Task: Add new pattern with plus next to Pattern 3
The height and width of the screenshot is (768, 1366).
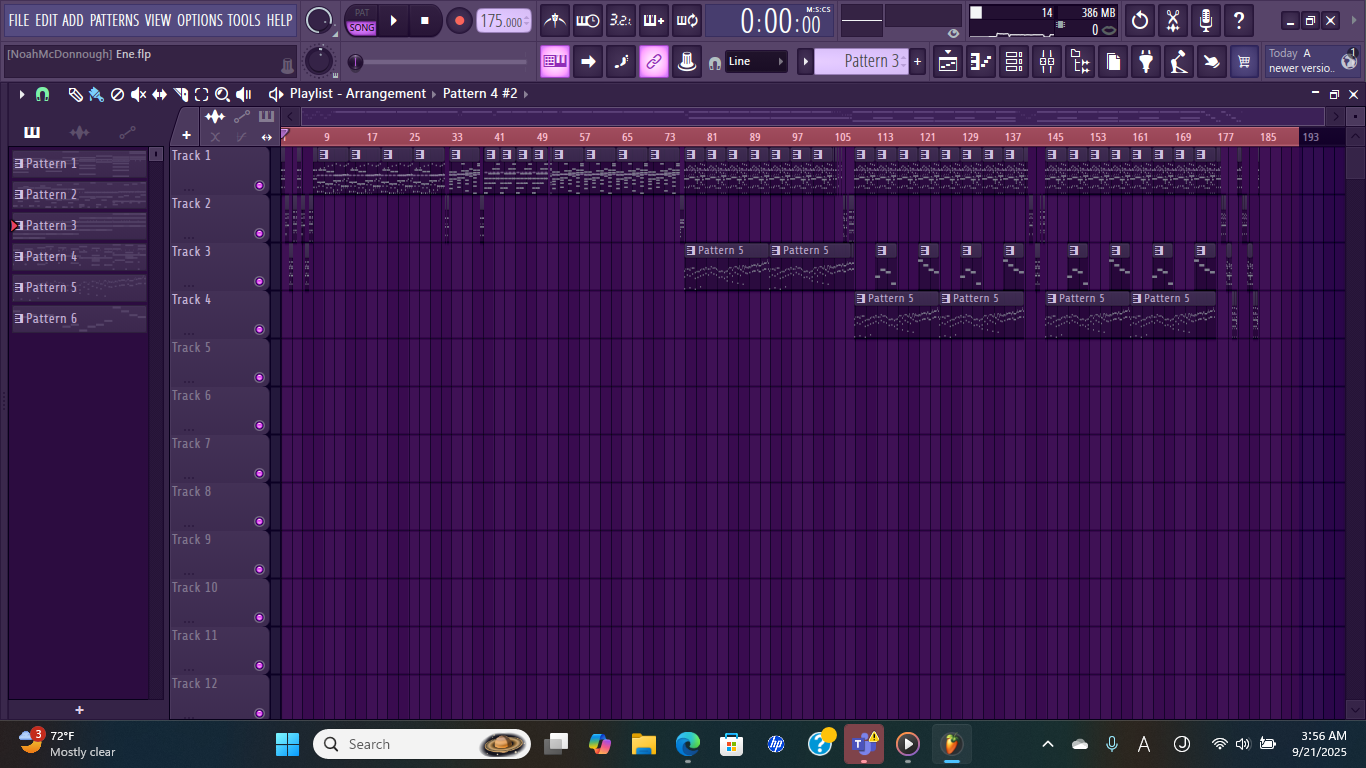Action: [x=917, y=61]
